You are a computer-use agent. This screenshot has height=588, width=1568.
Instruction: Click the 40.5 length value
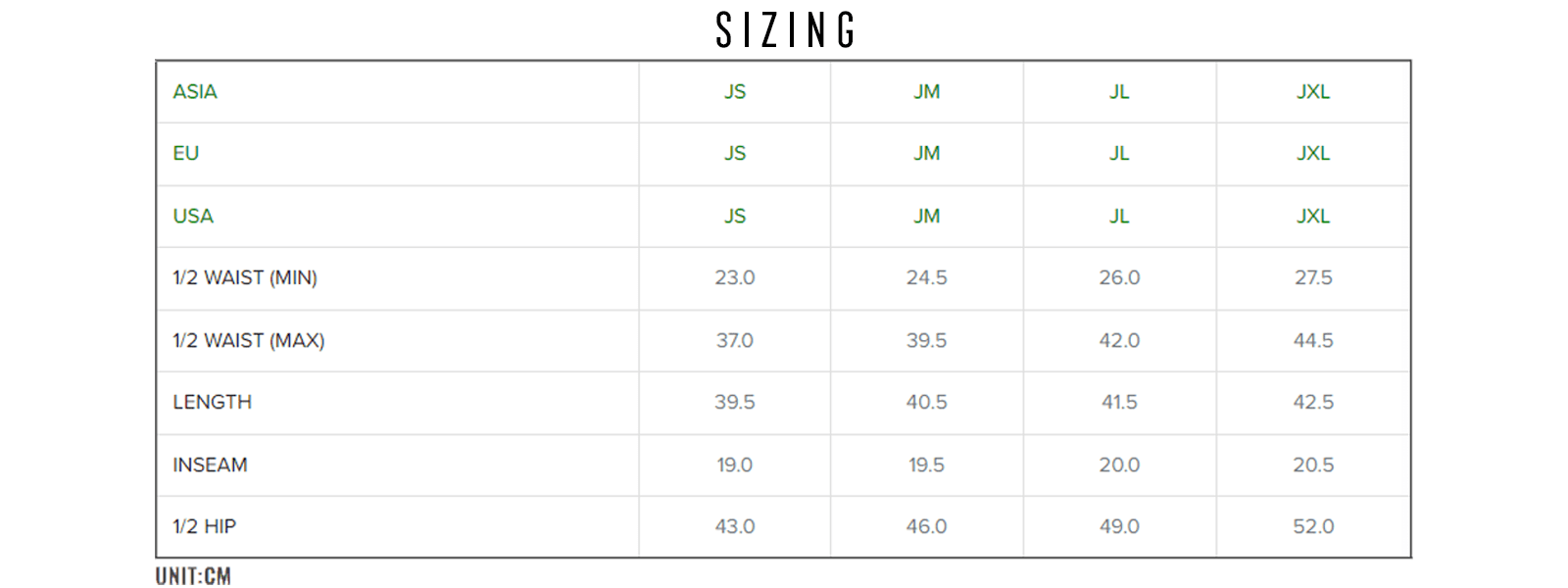[927, 403]
